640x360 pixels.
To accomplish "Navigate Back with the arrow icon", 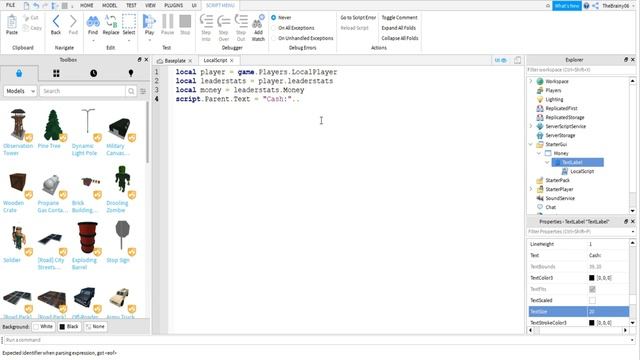I will point(56,21).
